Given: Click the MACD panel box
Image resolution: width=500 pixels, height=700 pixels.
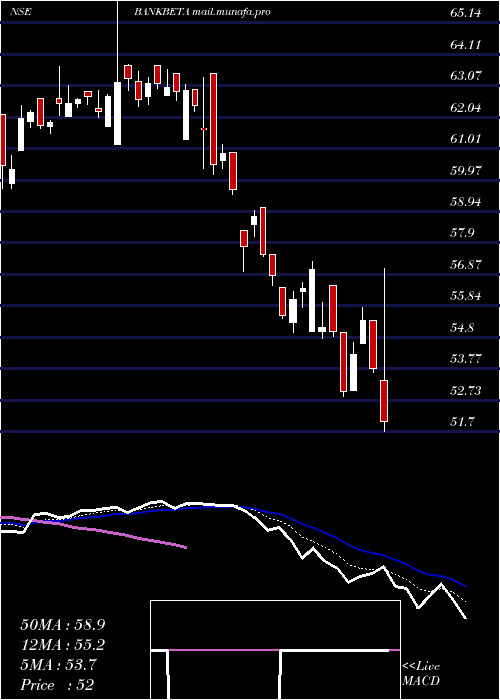Looking at the screenshot, I should tap(275, 650).
